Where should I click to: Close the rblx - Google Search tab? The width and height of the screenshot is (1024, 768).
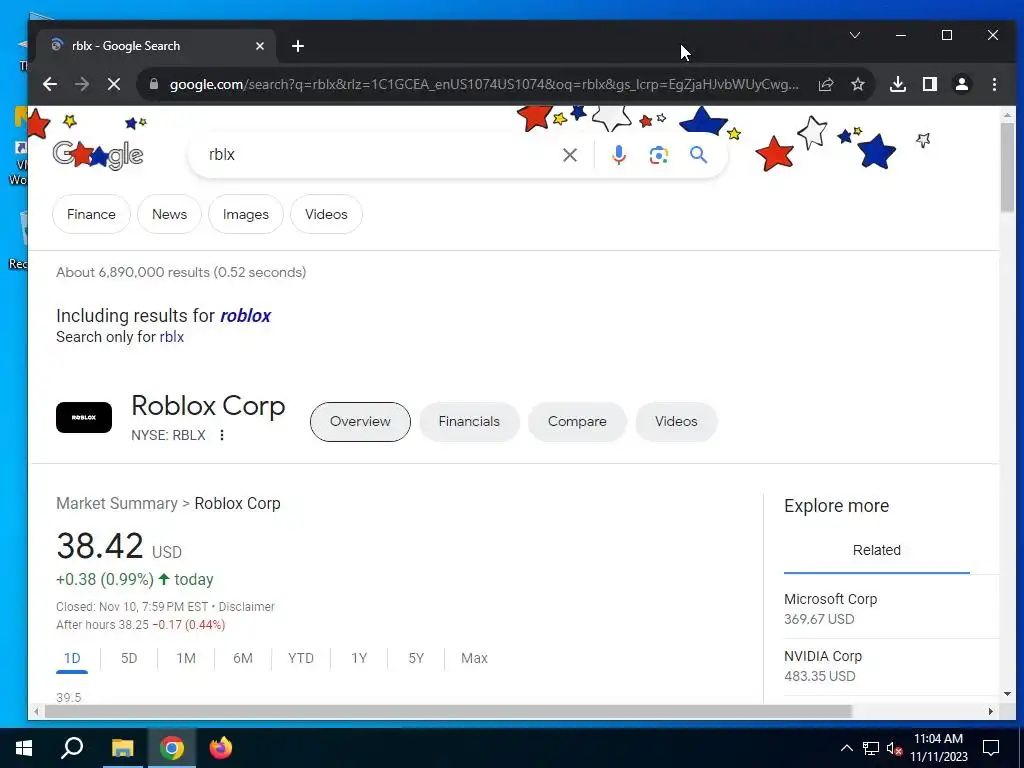pos(260,46)
